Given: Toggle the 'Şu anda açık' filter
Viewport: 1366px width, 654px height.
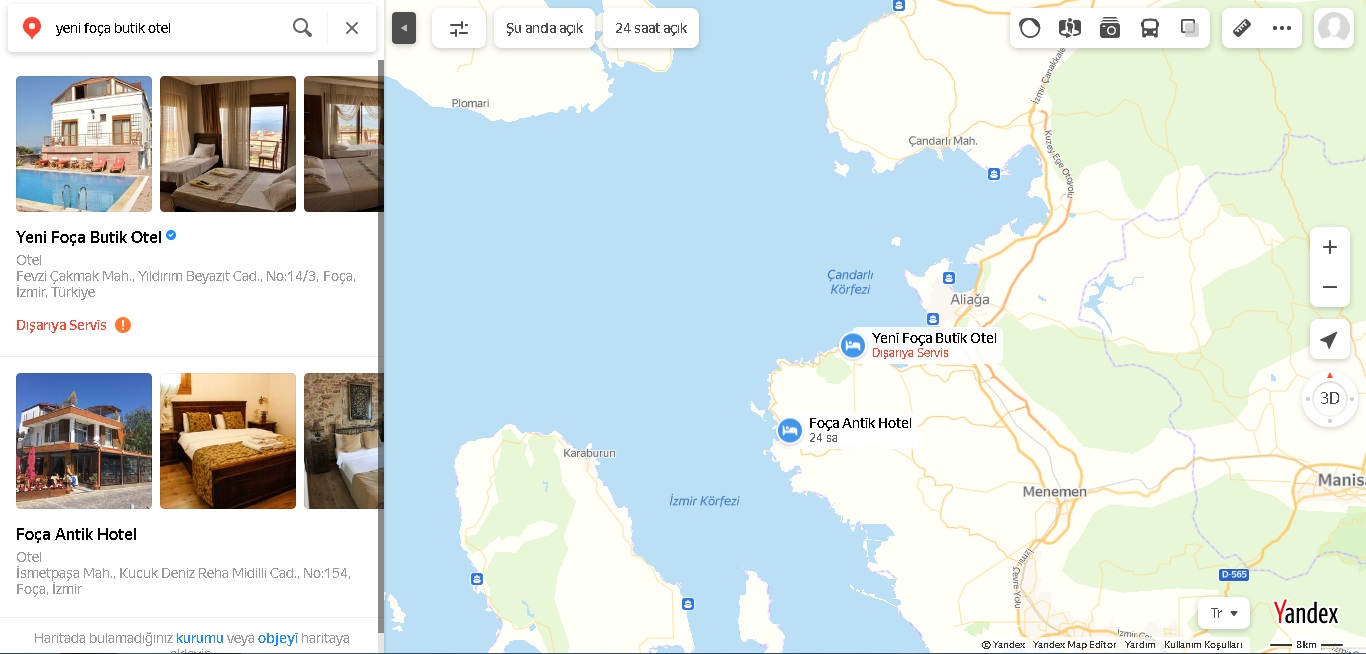Looking at the screenshot, I should tap(545, 28).
